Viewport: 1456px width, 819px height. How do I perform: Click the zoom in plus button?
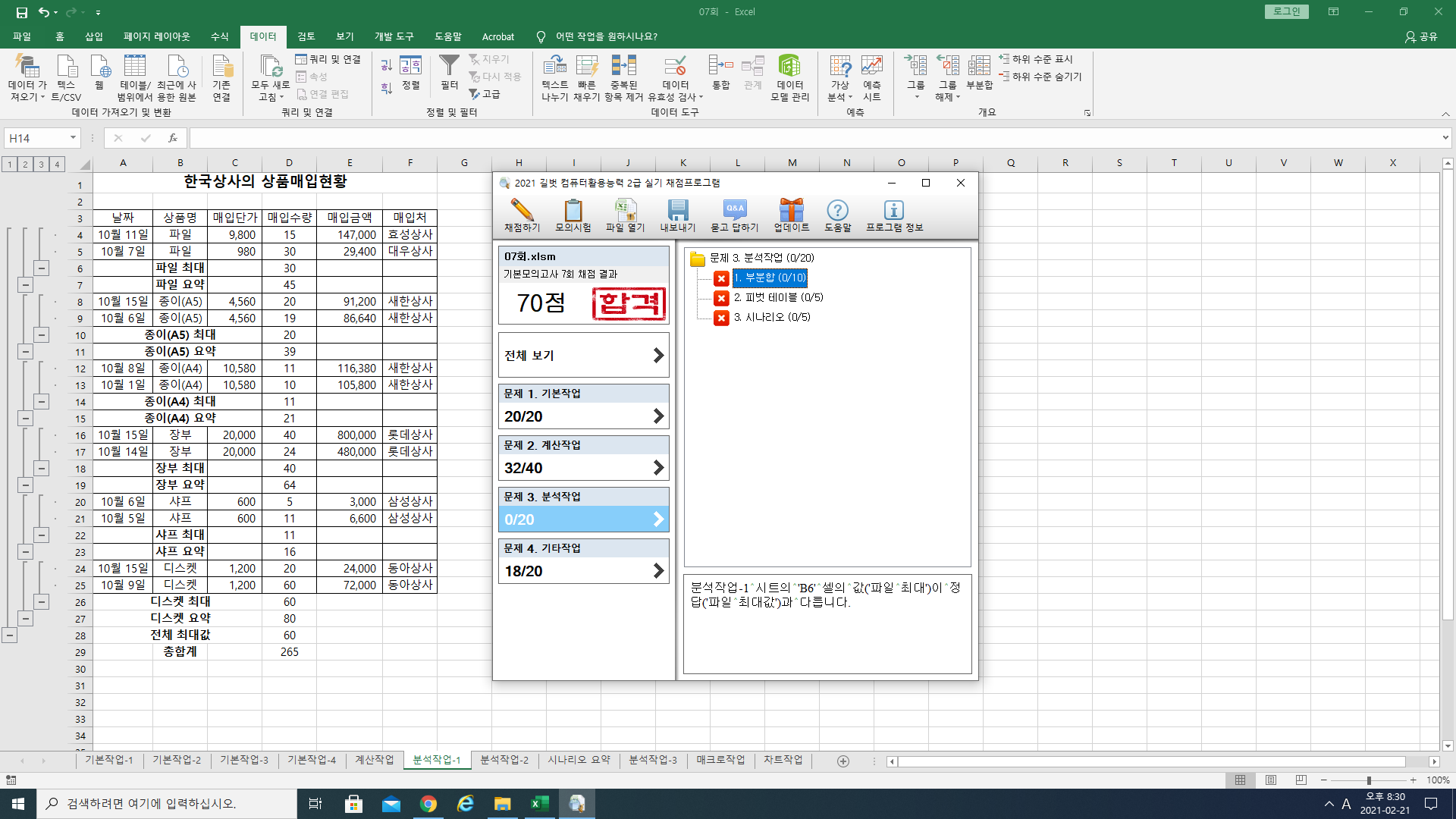coord(1413,780)
